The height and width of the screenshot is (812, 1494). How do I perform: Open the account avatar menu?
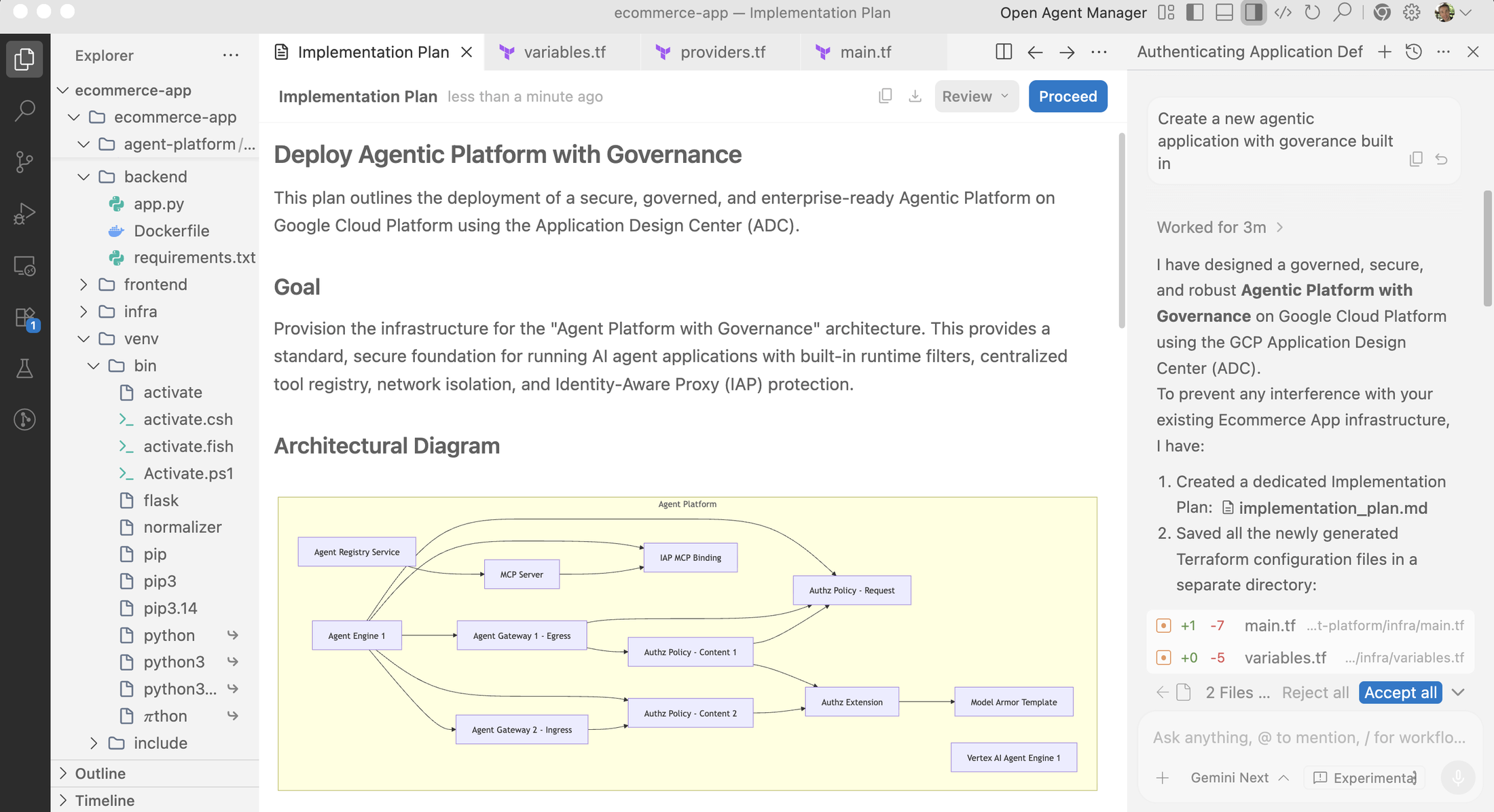coord(1452,13)
